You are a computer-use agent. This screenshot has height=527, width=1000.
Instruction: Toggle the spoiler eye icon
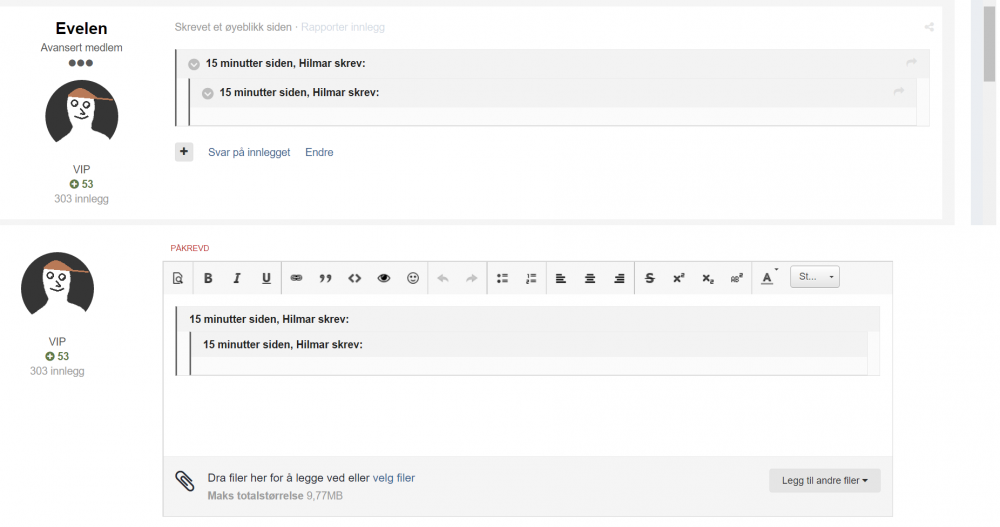click(383, 278)
